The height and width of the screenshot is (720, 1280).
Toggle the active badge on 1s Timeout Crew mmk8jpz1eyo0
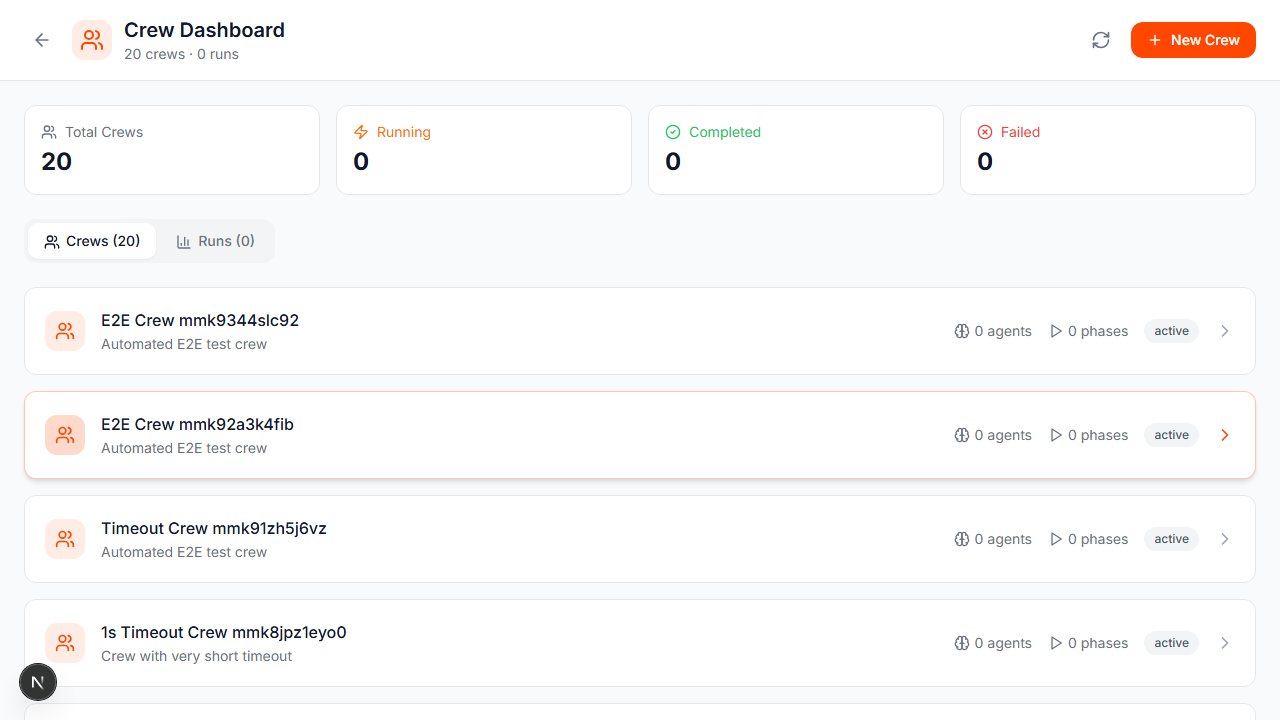(1171, 643)
